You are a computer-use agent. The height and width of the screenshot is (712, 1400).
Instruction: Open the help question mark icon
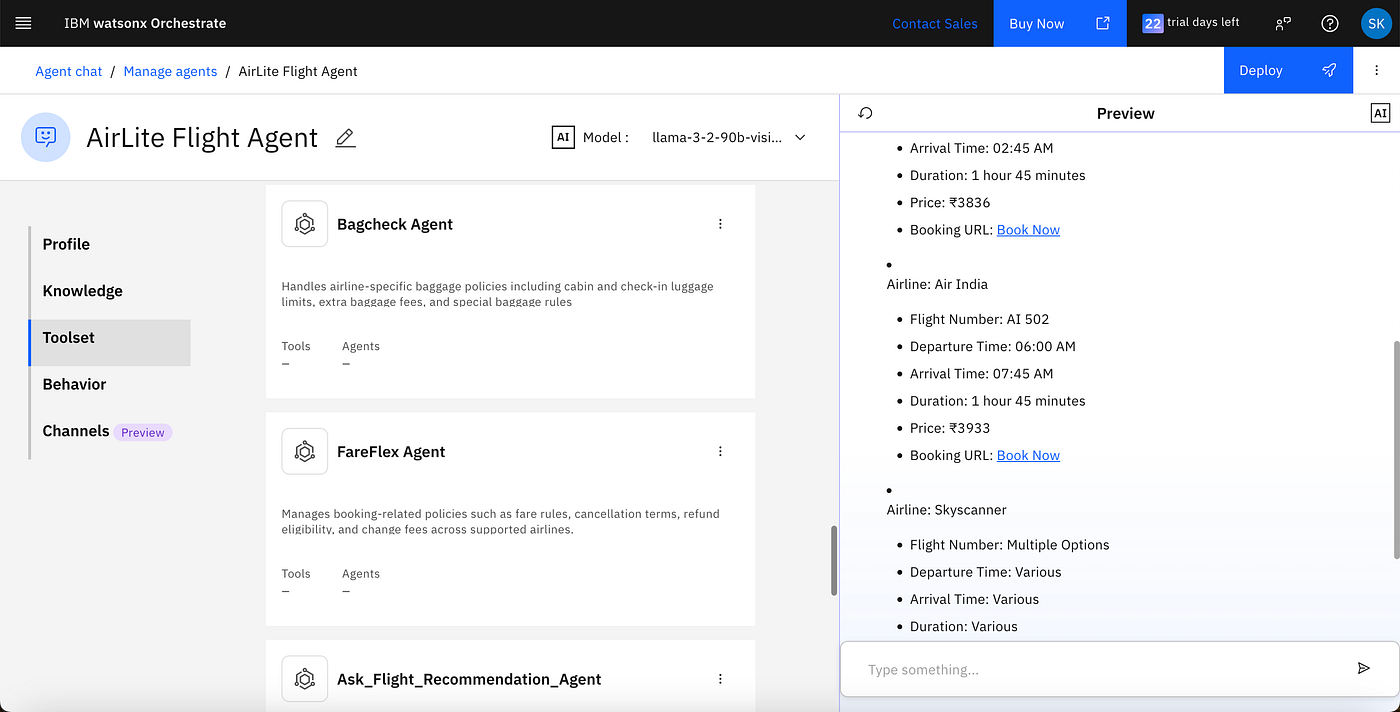(x=1329, y=23)
